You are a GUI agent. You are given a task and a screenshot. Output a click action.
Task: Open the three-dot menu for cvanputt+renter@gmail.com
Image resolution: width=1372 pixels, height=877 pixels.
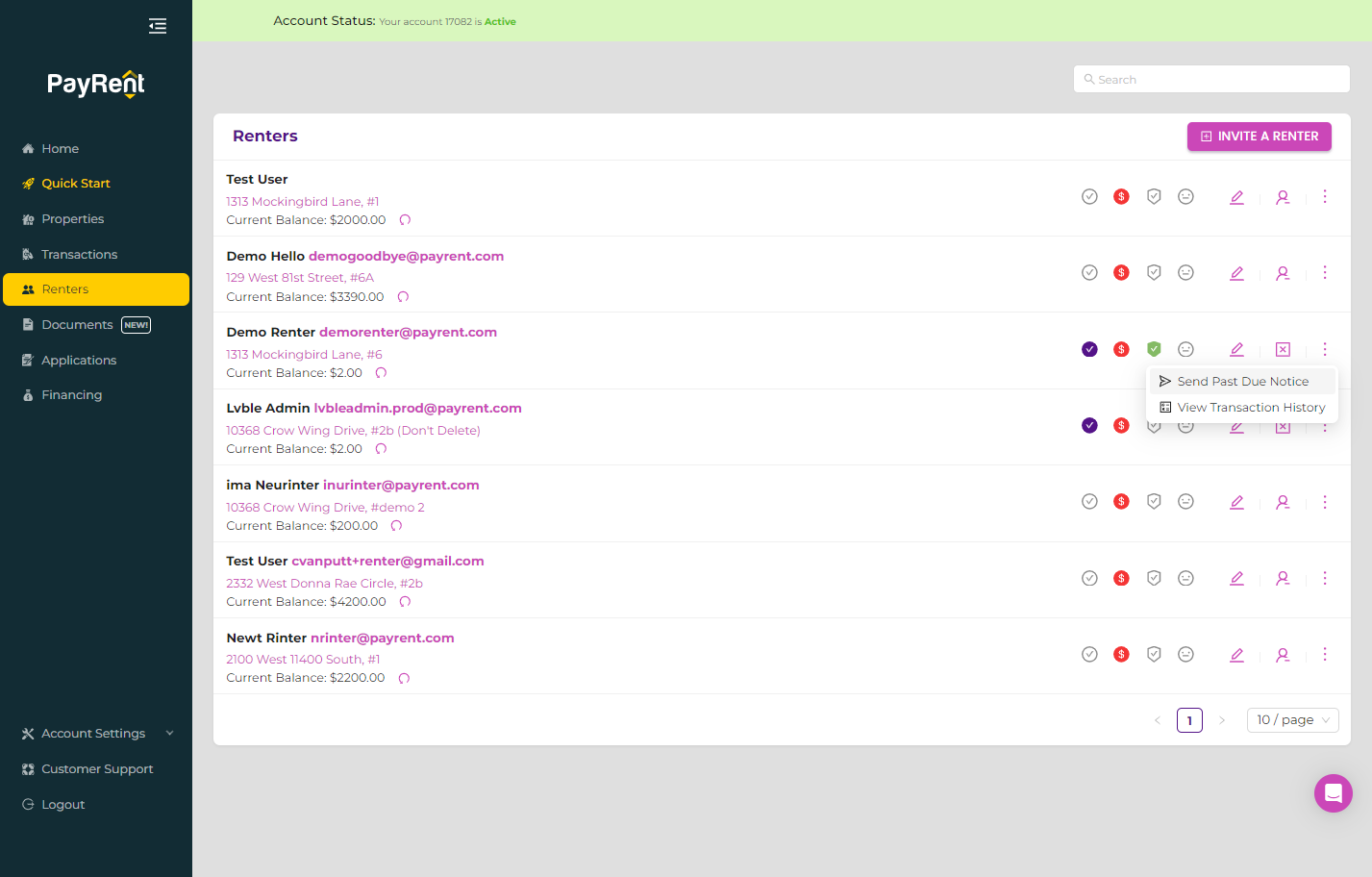tap(1325, 578)
